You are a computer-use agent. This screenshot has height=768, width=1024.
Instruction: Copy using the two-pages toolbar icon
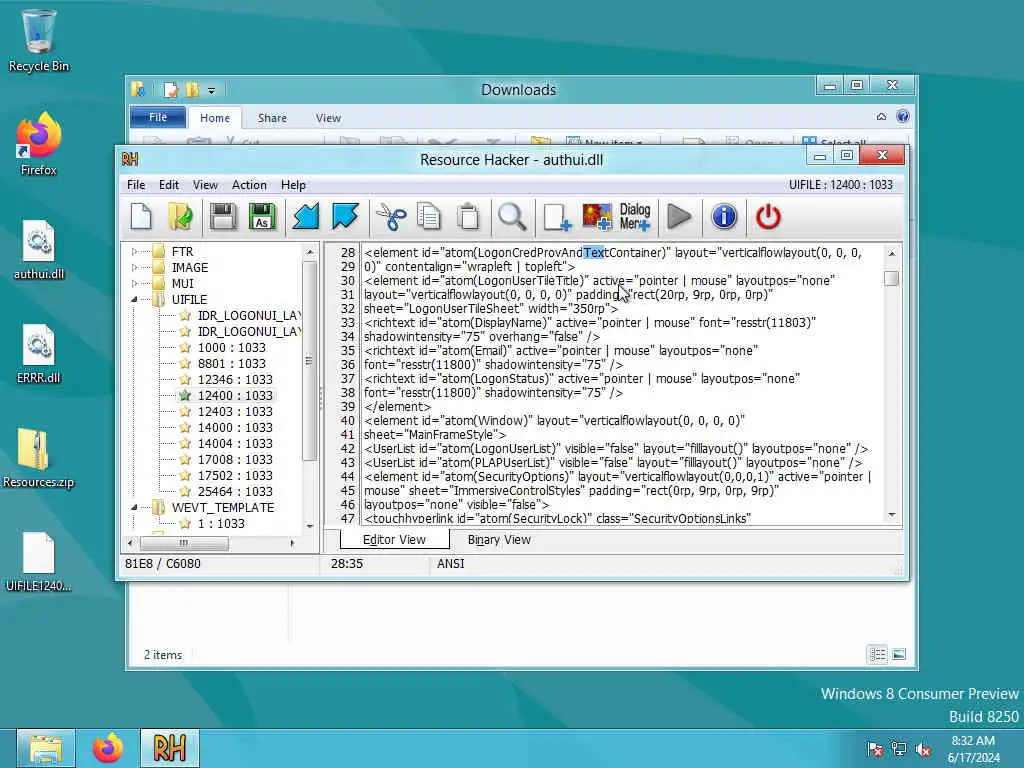tap(429, 217)
